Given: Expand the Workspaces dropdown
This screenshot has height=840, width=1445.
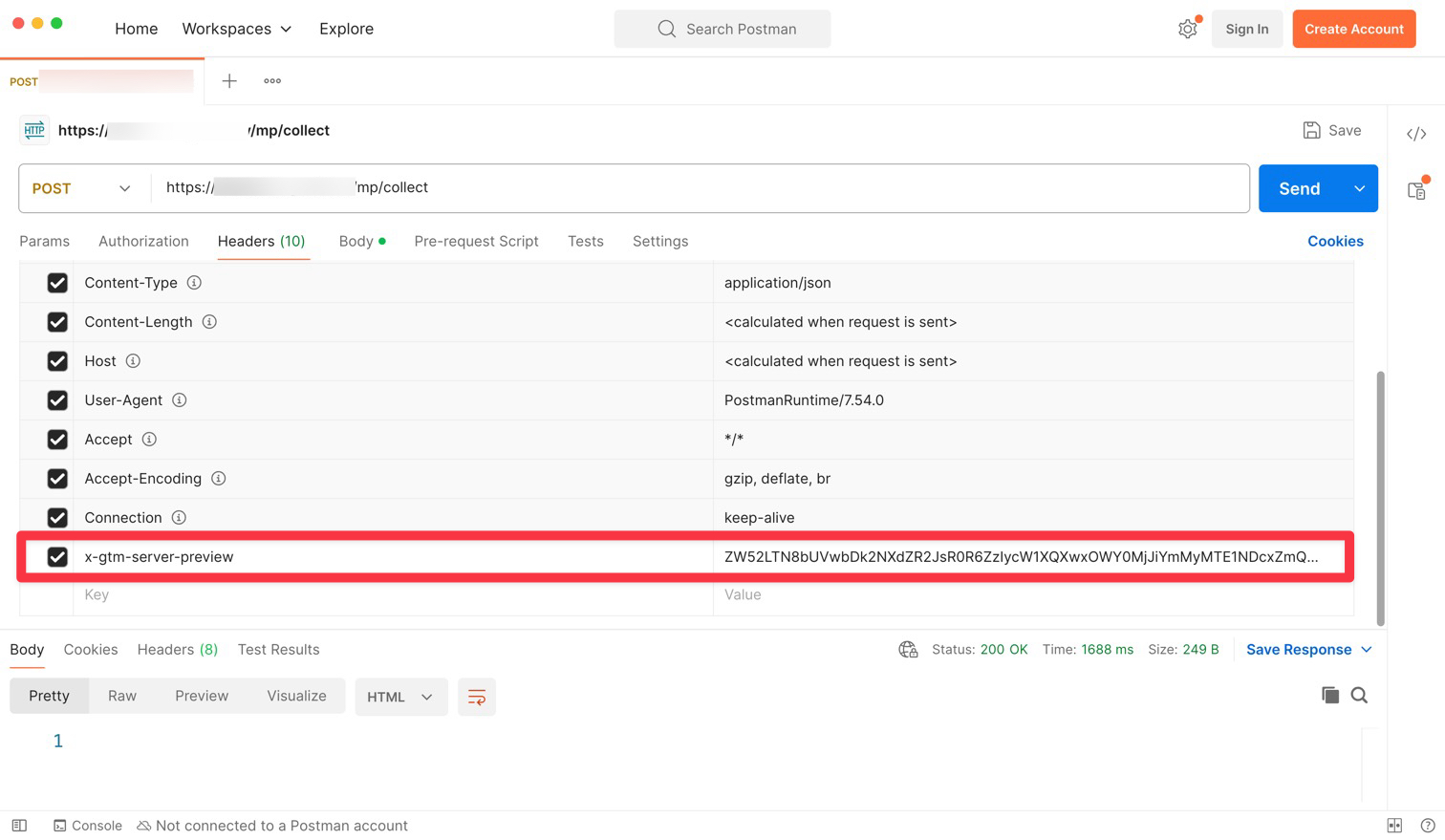Looking at the screenshot, I should pos(237,29).
